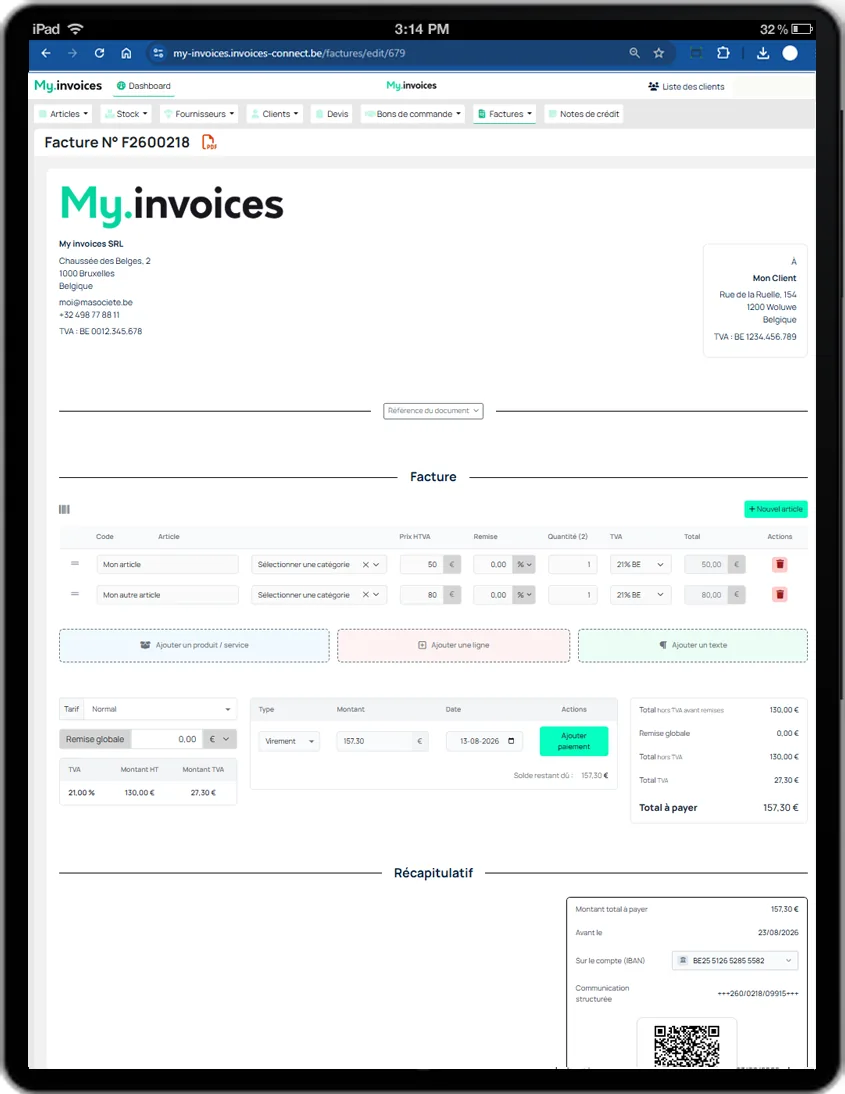Image resolution: width=845 pixels, height=1094 pixels.
Task: Open Liste des clients link
Action: pos(687,87)
